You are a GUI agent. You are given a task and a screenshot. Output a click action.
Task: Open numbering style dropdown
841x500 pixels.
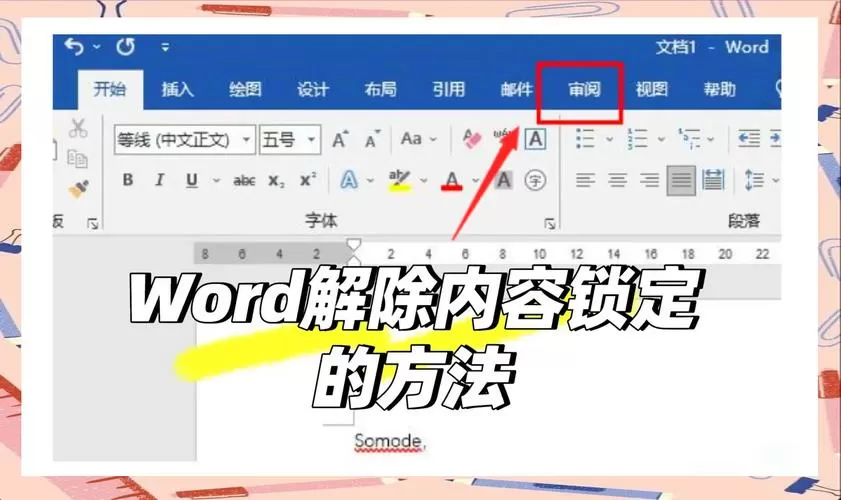pyautogui.click(x=661, y=139)
